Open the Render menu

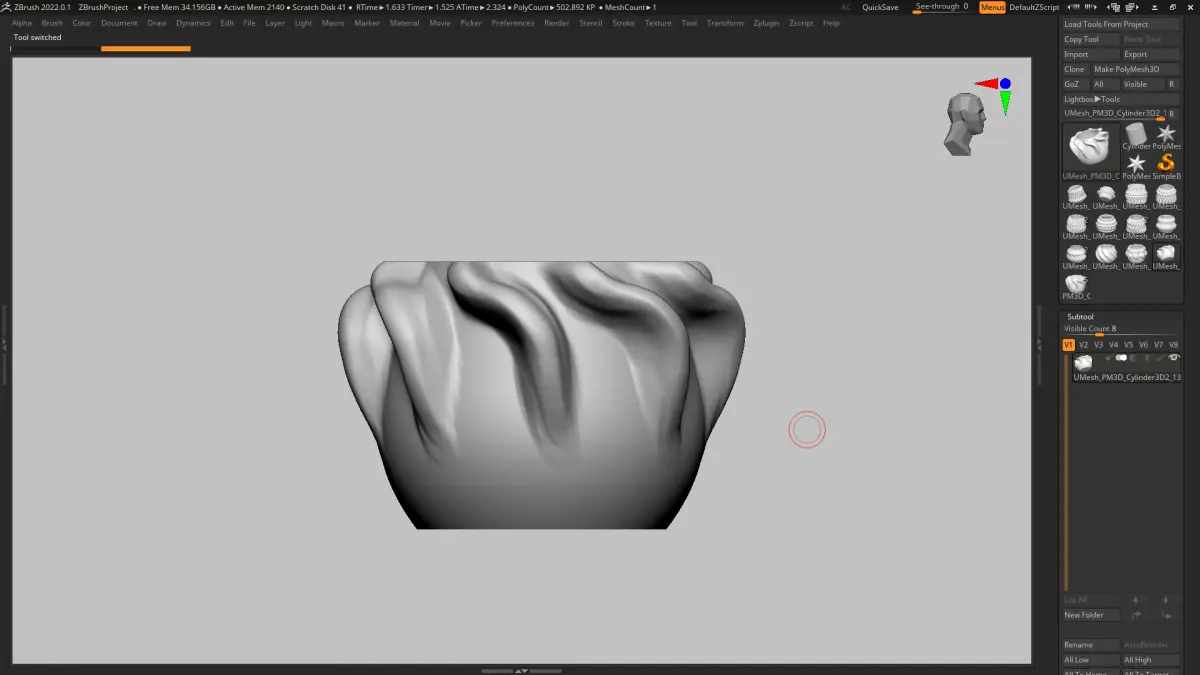tap(557, 23)
